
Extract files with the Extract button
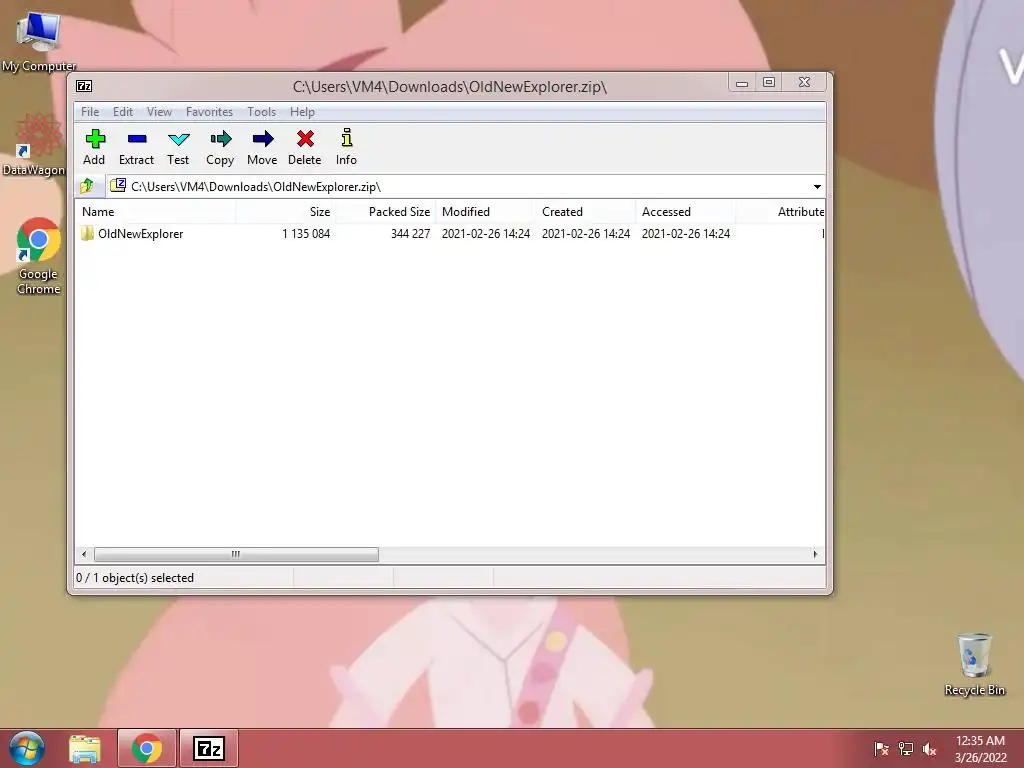tap(136, 148)
